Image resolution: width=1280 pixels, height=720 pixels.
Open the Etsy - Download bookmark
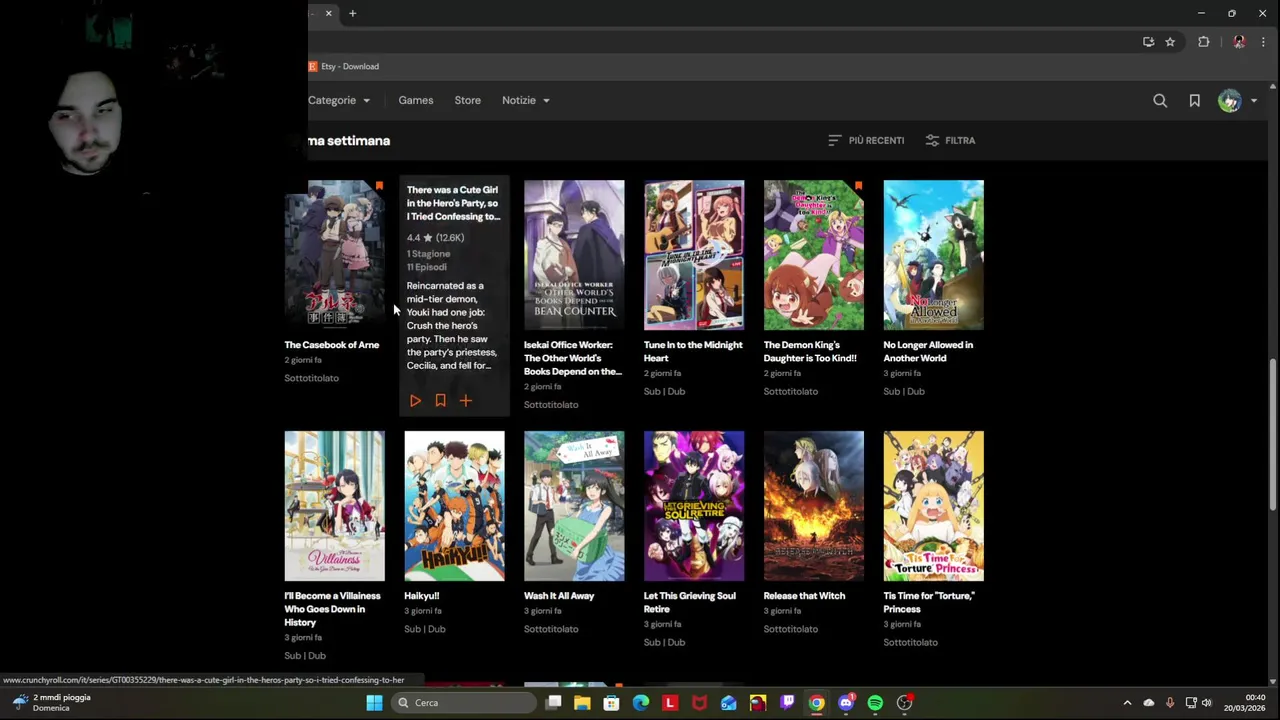tap(344, 66)
